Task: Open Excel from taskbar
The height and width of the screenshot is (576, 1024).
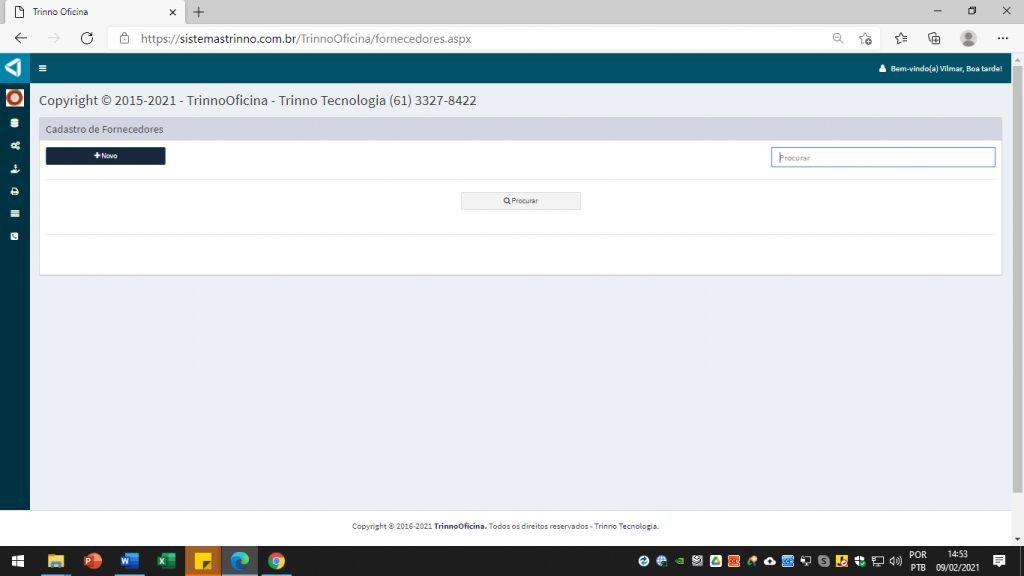Action: 166,561
